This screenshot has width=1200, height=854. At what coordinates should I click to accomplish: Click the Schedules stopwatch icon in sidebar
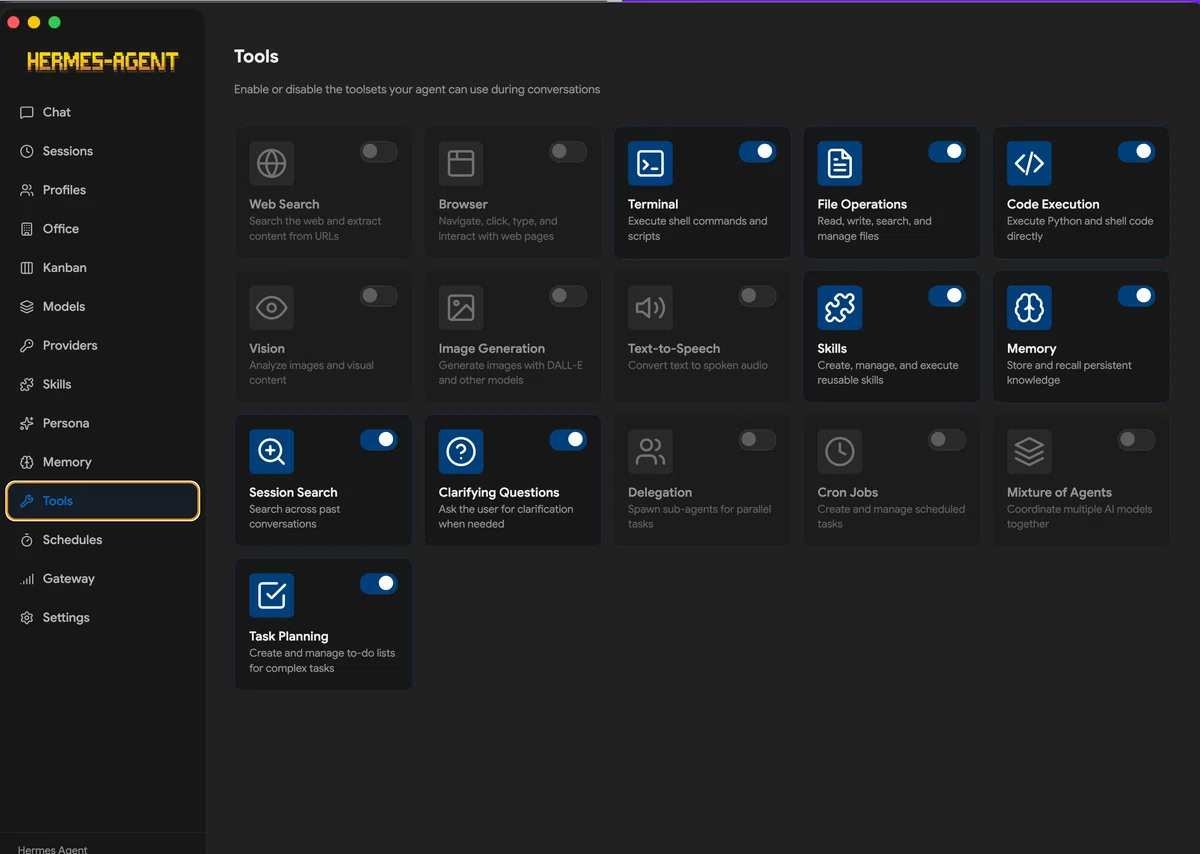point(27,540)
